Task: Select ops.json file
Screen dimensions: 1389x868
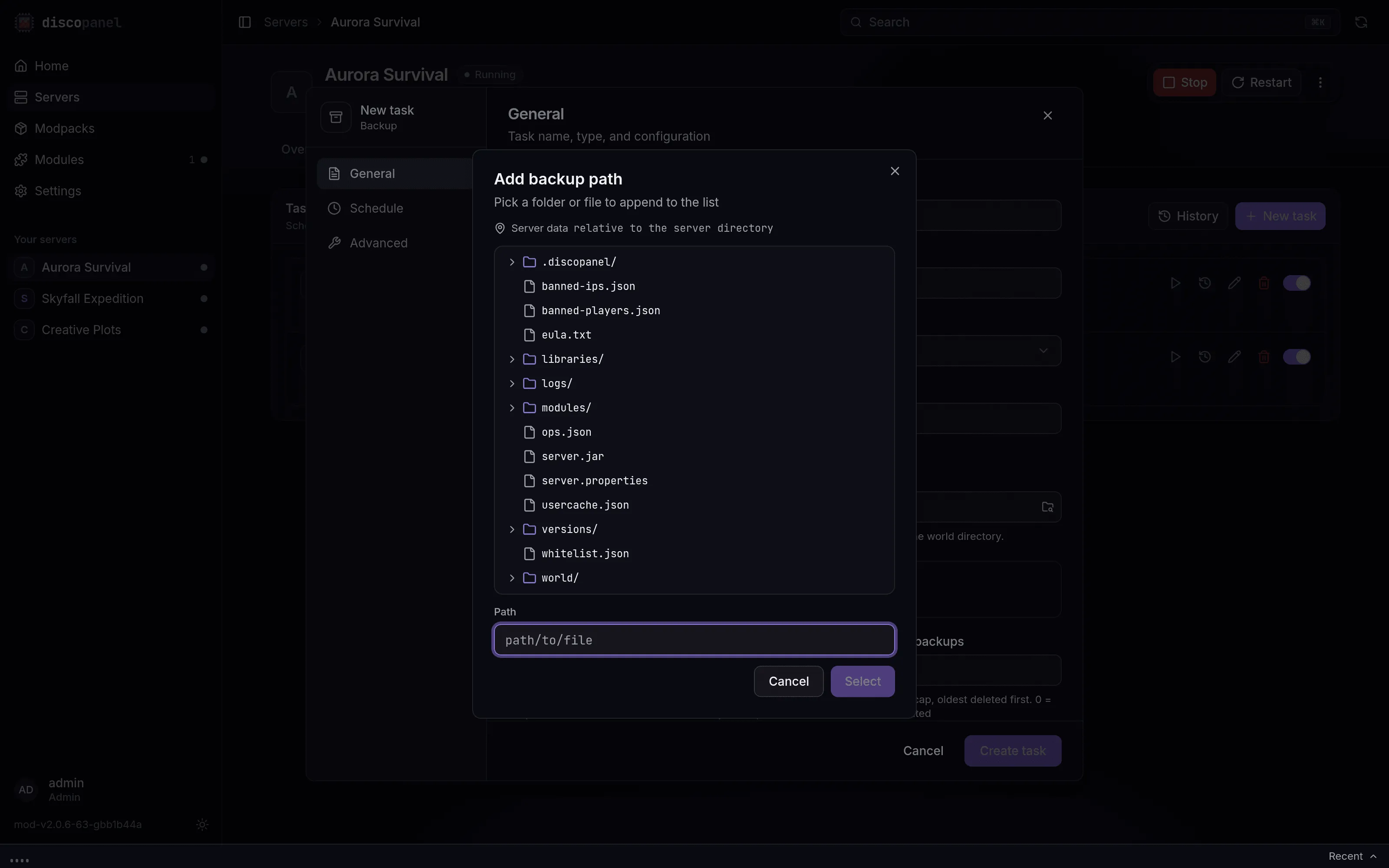Action: pos(694,432)
